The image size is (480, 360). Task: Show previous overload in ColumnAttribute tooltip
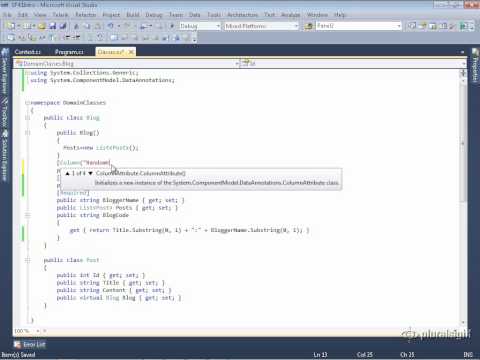(67, 173)
